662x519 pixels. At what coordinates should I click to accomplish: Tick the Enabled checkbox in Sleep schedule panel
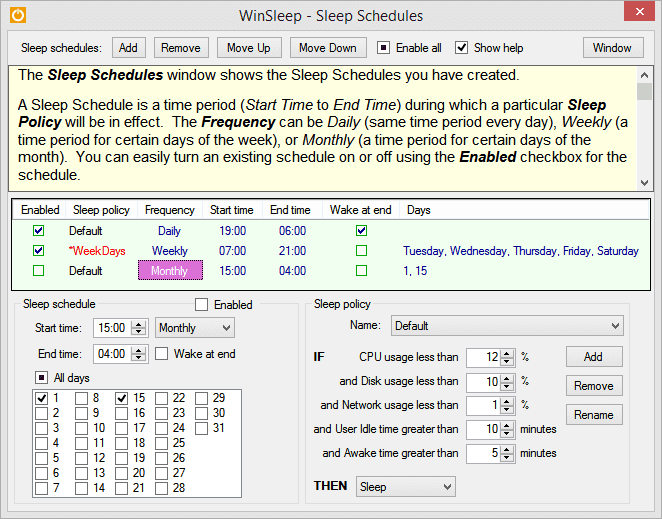click(201, 304)
